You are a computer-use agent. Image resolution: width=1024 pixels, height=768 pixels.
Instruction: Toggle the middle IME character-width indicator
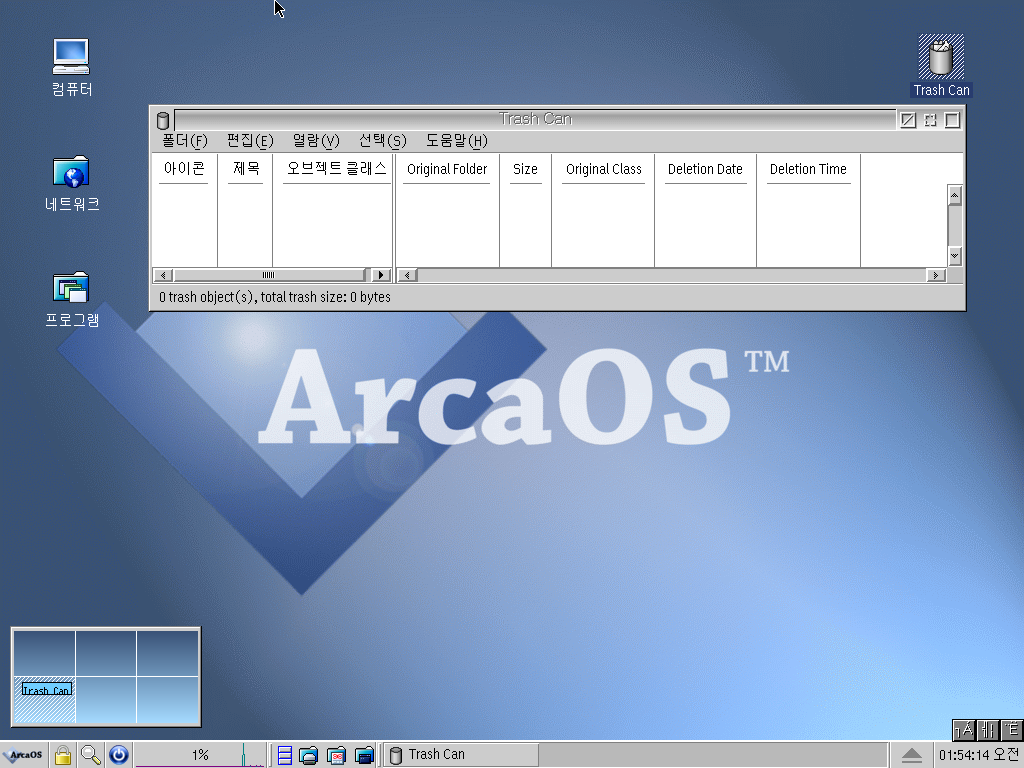point(988,729)
